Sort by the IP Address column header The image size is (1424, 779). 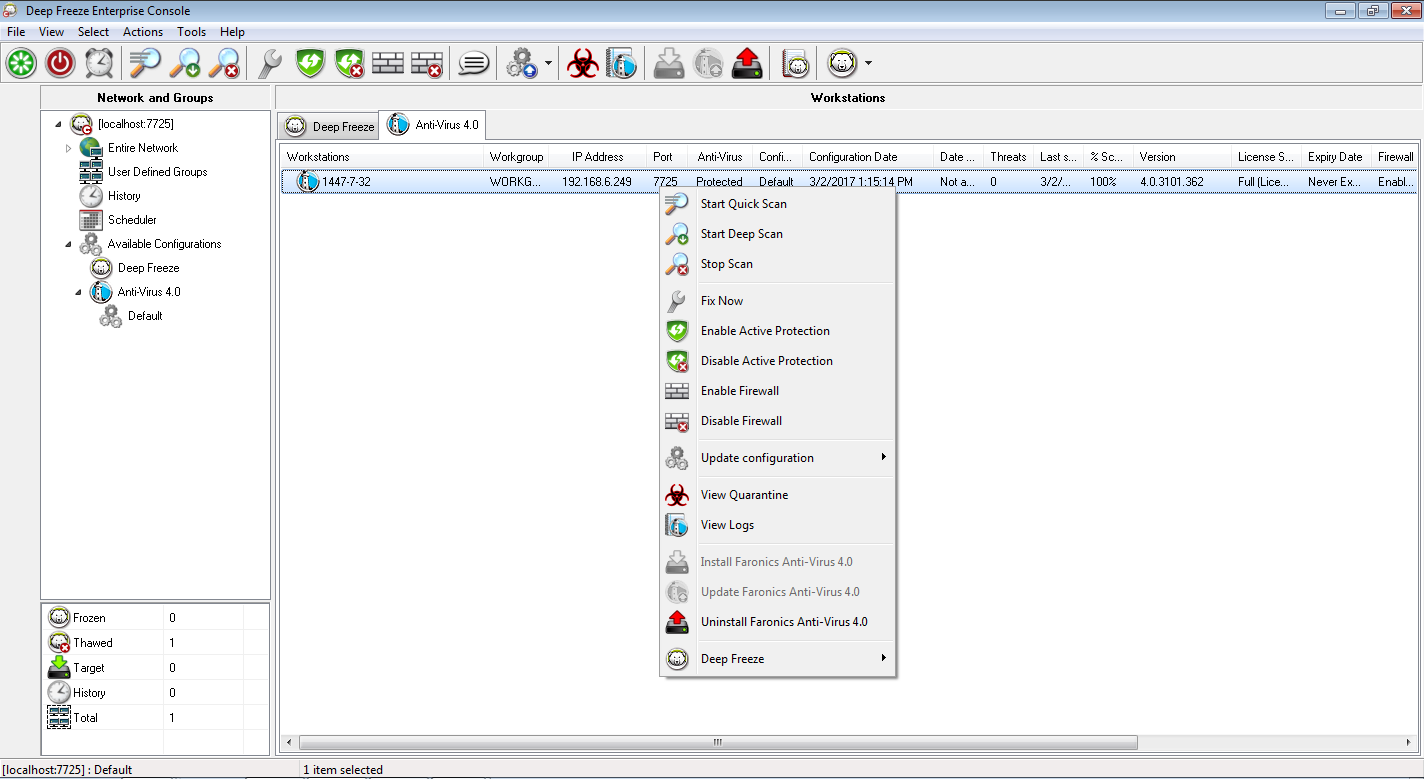597,157
